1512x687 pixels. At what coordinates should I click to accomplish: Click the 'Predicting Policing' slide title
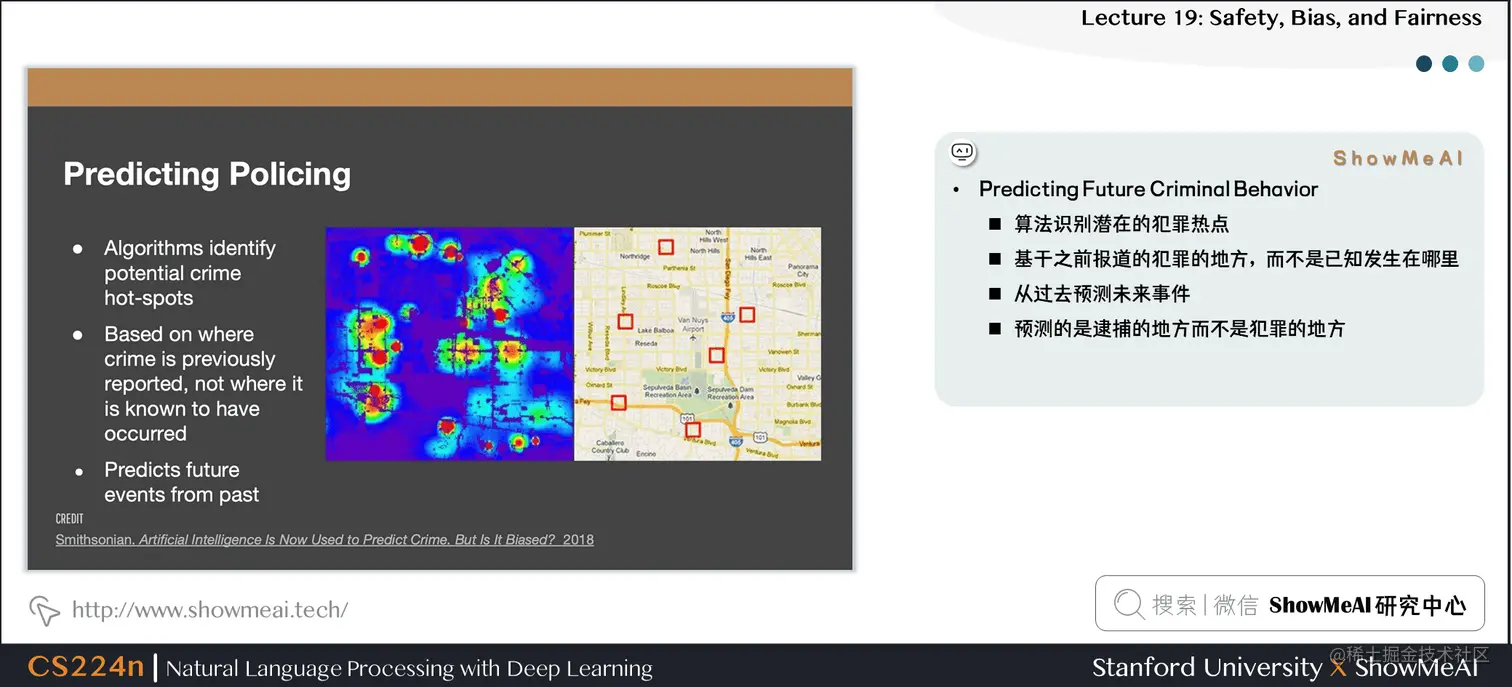point(207,174)
